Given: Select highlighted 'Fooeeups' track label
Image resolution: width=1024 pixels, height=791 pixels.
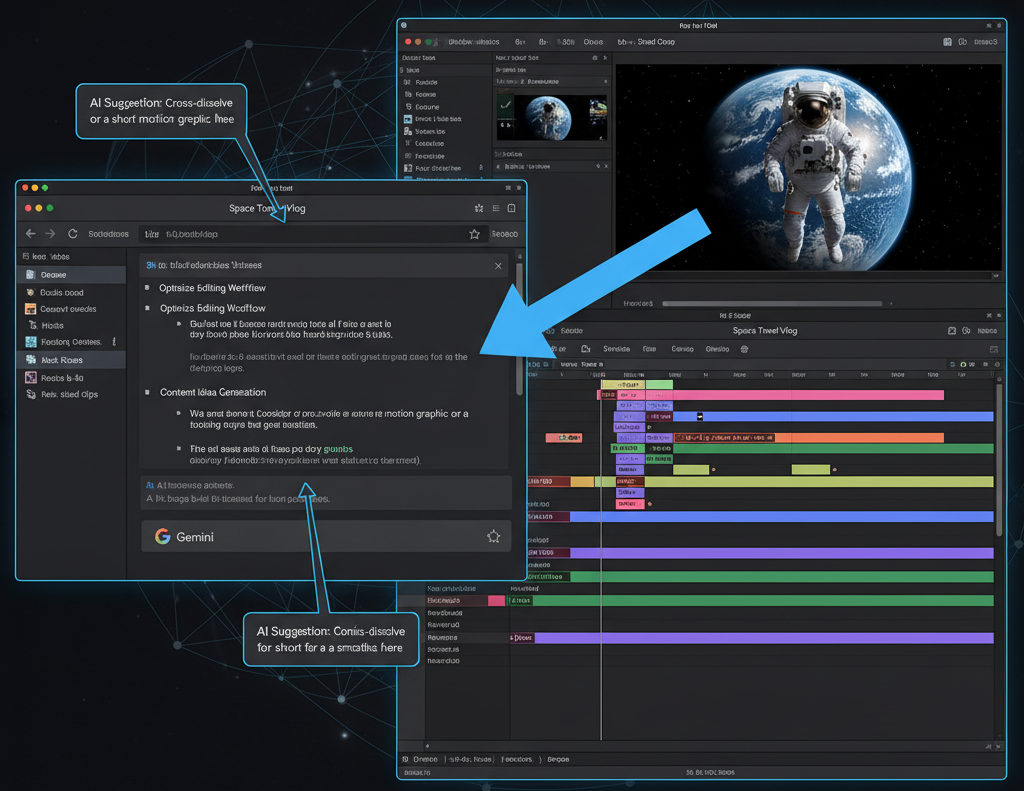Looking at the screenshot, I should 443,600.
